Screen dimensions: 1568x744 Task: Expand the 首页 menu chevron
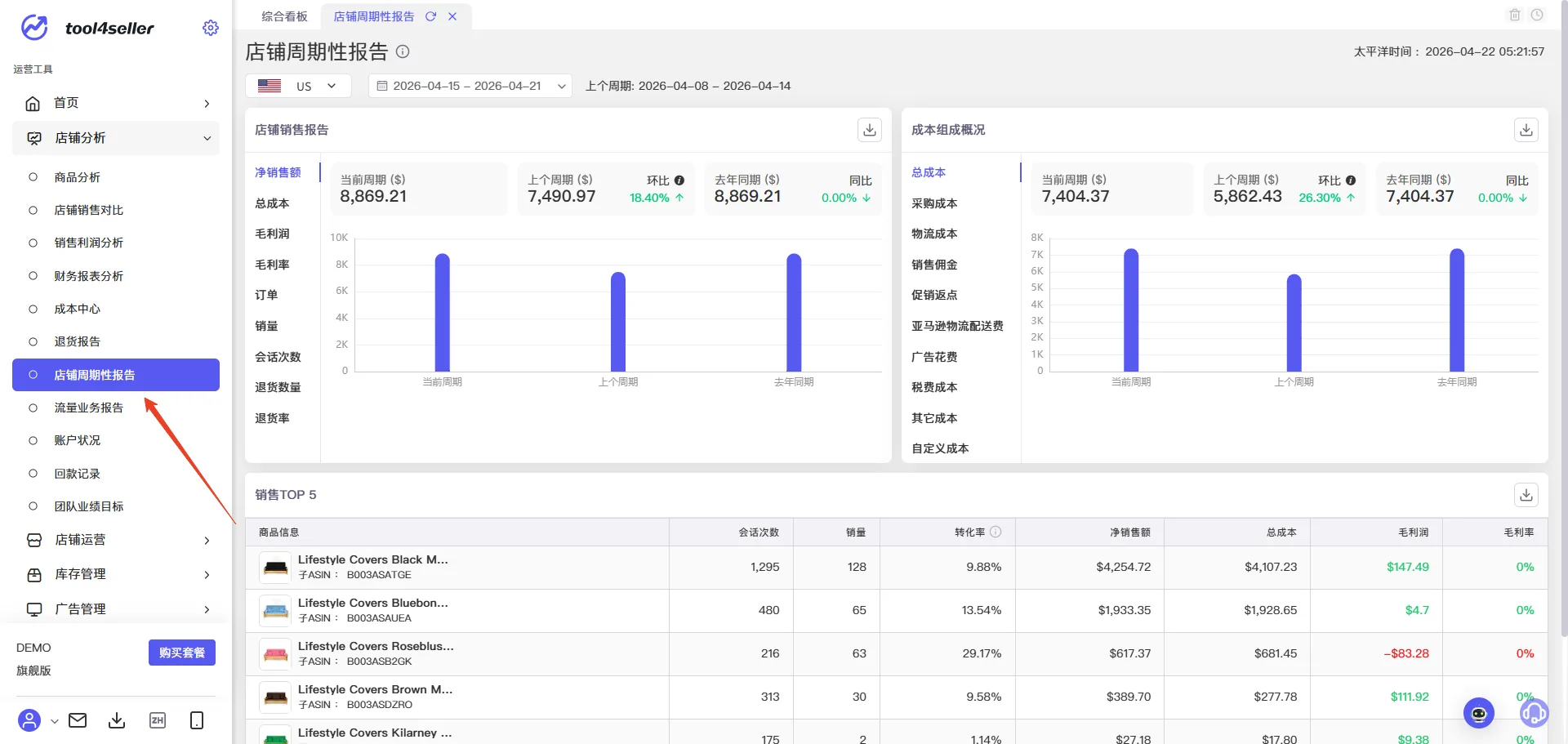tap(207, 104)
